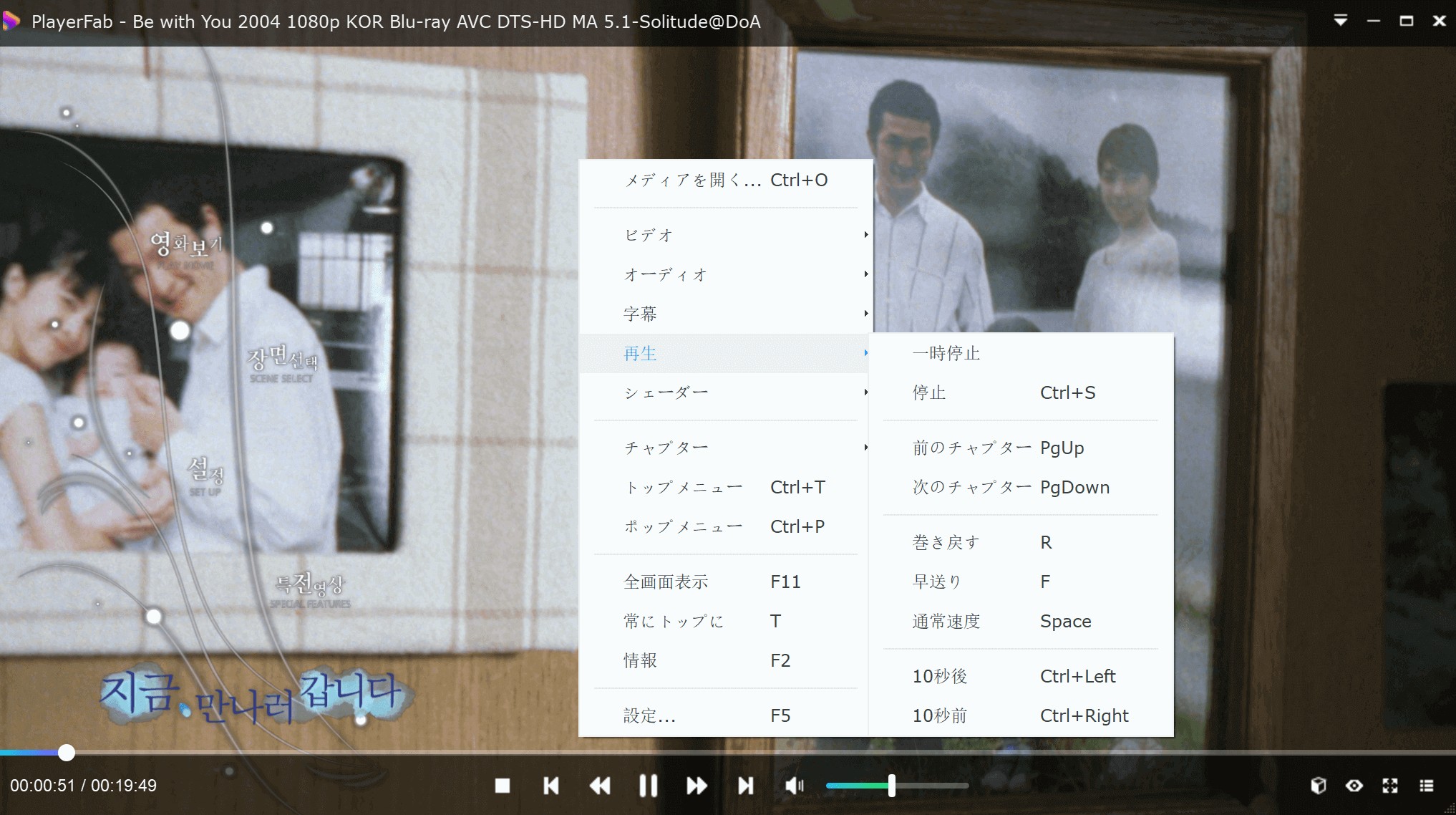Maximize the PlayerFab window

pos(1407,21)
